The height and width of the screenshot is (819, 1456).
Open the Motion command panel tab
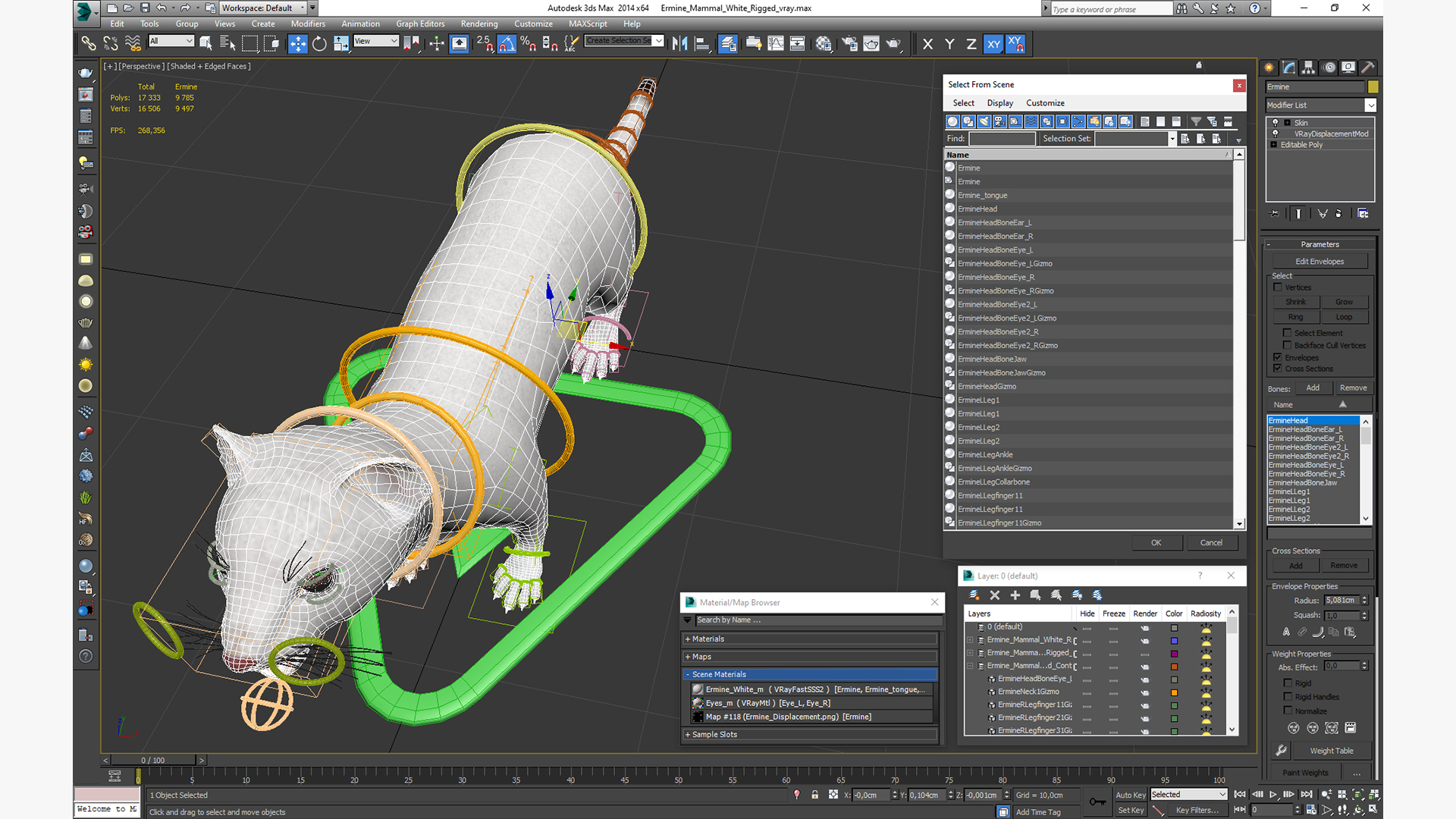coord(1329,67)
